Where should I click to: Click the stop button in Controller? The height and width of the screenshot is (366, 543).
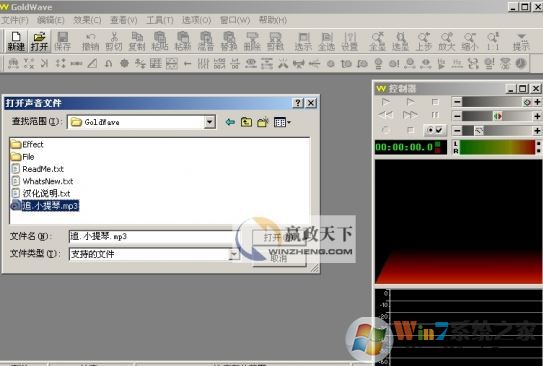click(x=435, y=102)
